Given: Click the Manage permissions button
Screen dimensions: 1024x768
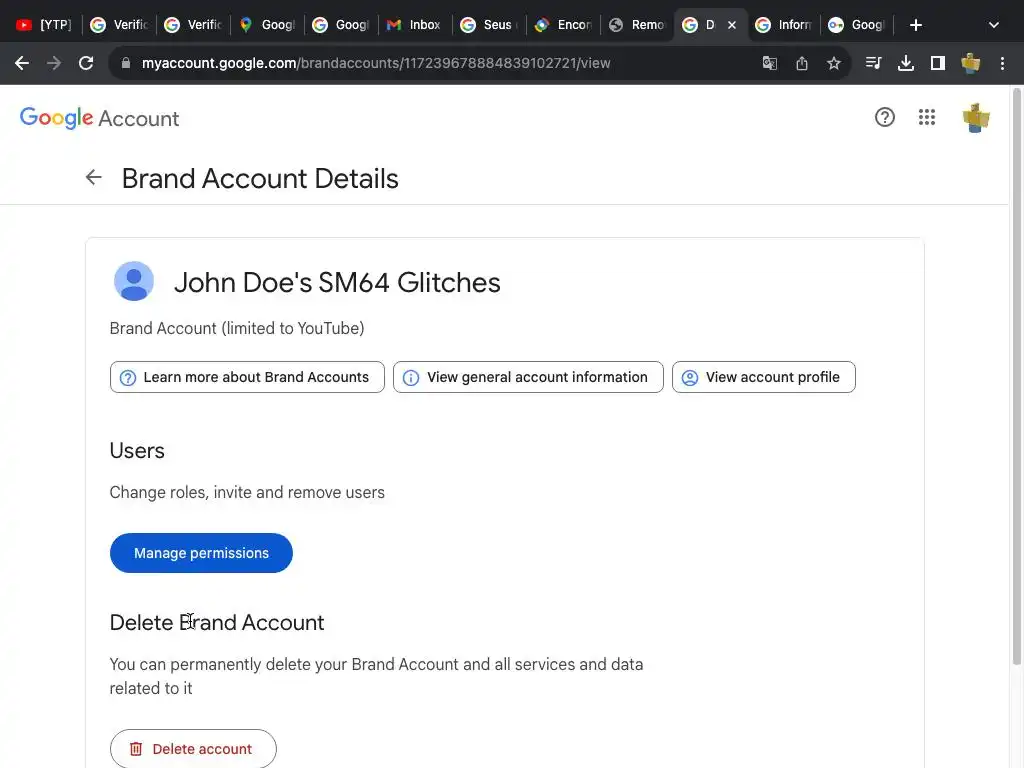Looking at the screenshot, I should [x=201, y=553].
